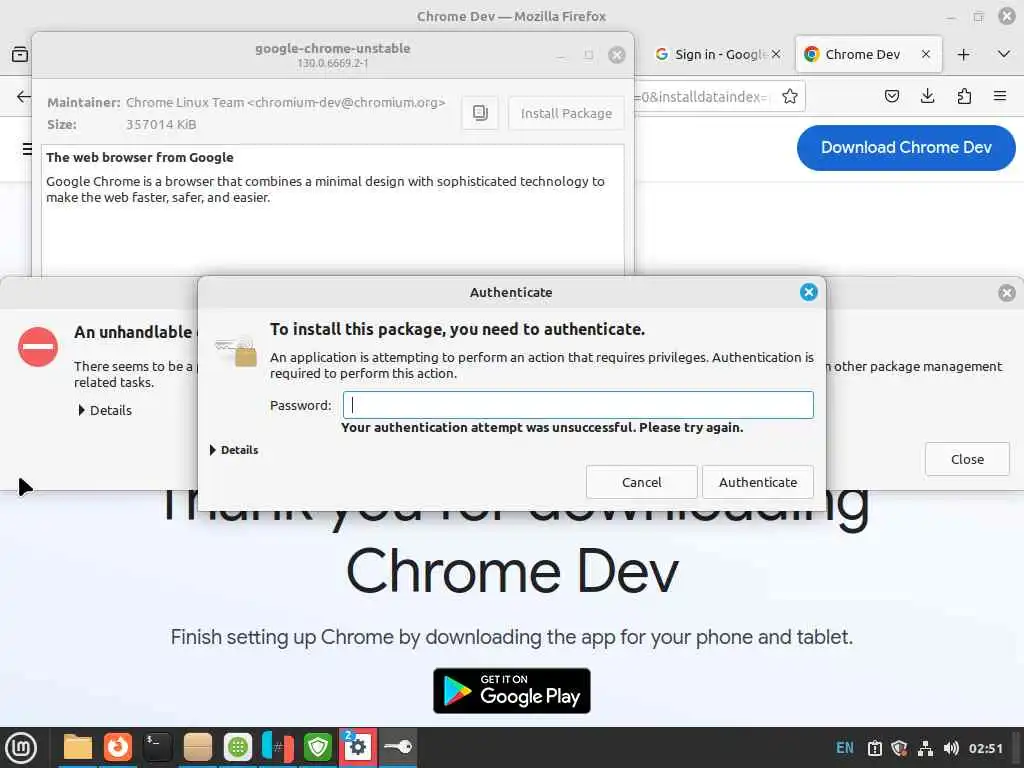The image size is (1024, 768).
Task: Open the Terminal from the taskbar
Action: click(157, 747)
